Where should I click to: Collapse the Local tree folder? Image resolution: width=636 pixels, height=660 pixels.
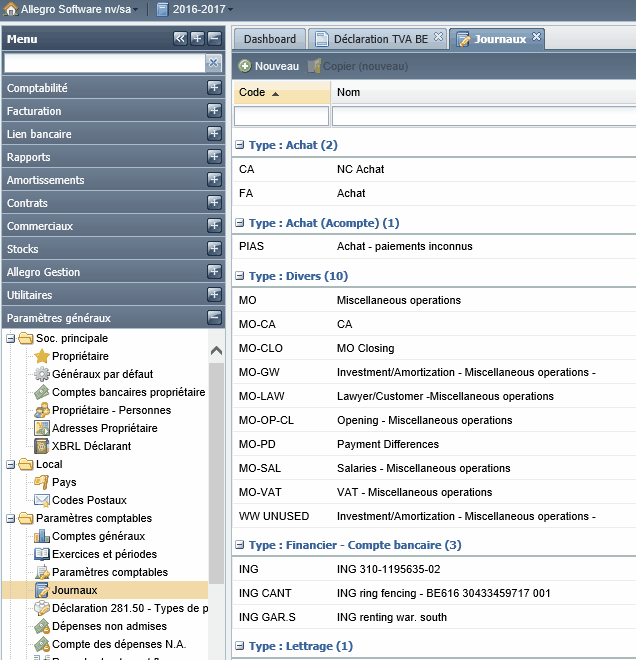11,464
